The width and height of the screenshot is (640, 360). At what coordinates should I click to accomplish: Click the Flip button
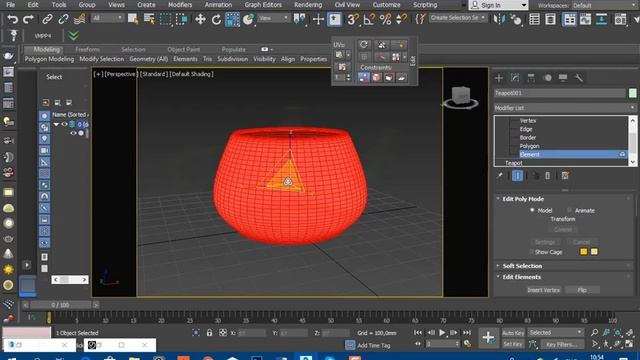click(582, 290)
